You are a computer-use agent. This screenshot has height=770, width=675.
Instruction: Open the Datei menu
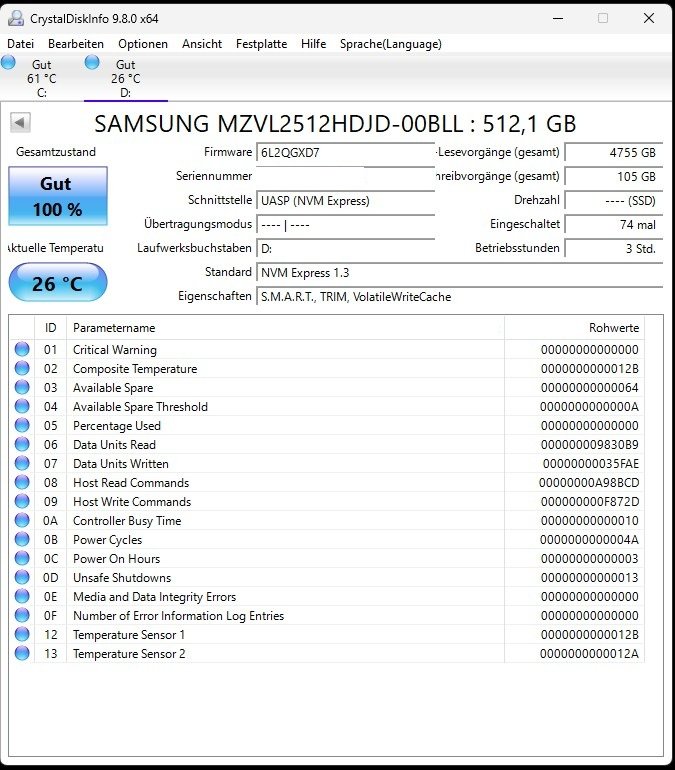click(21, 44)
